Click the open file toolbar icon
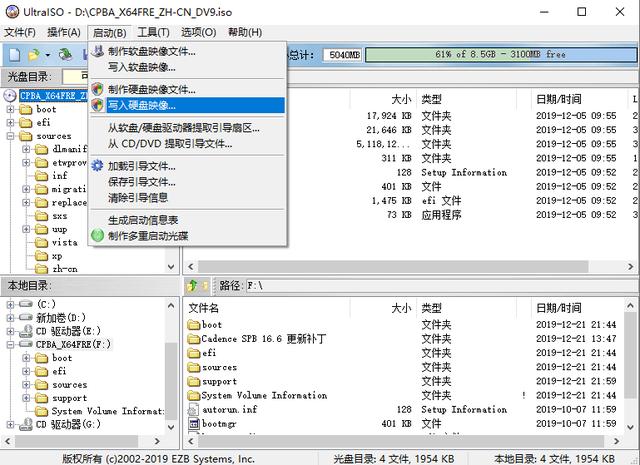 34,55
